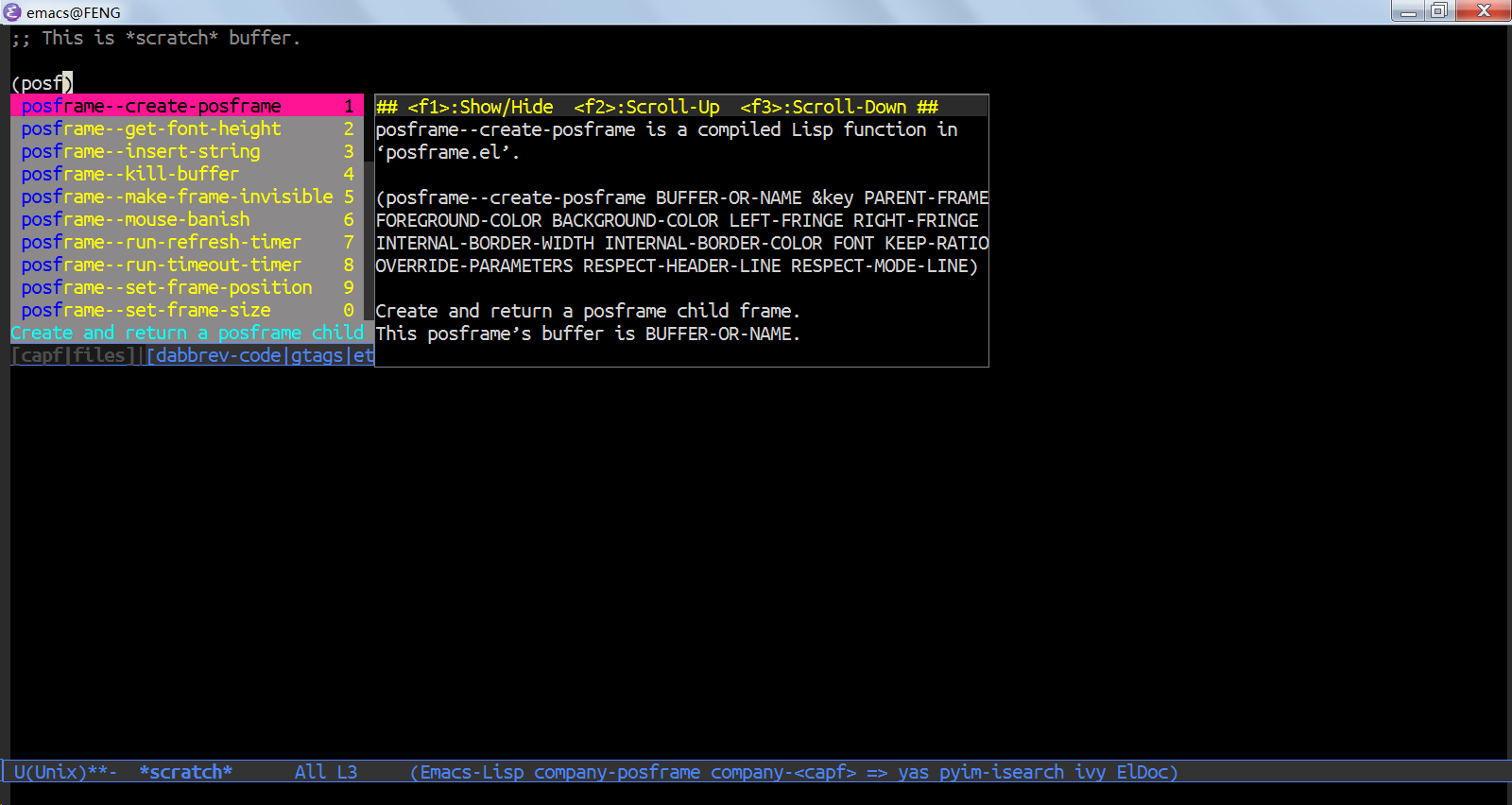Select posframe--create-posframe completion candidate
Screen dimensions: 1512x805
coord(186,106)
